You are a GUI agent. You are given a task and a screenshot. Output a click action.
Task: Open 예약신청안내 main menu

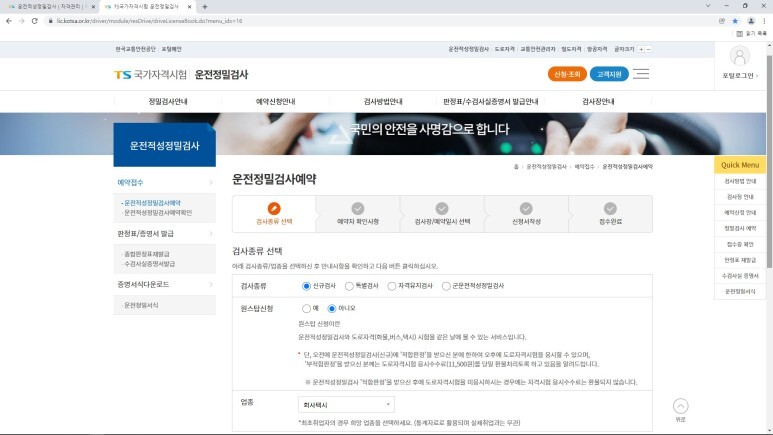tap(275, 102)
